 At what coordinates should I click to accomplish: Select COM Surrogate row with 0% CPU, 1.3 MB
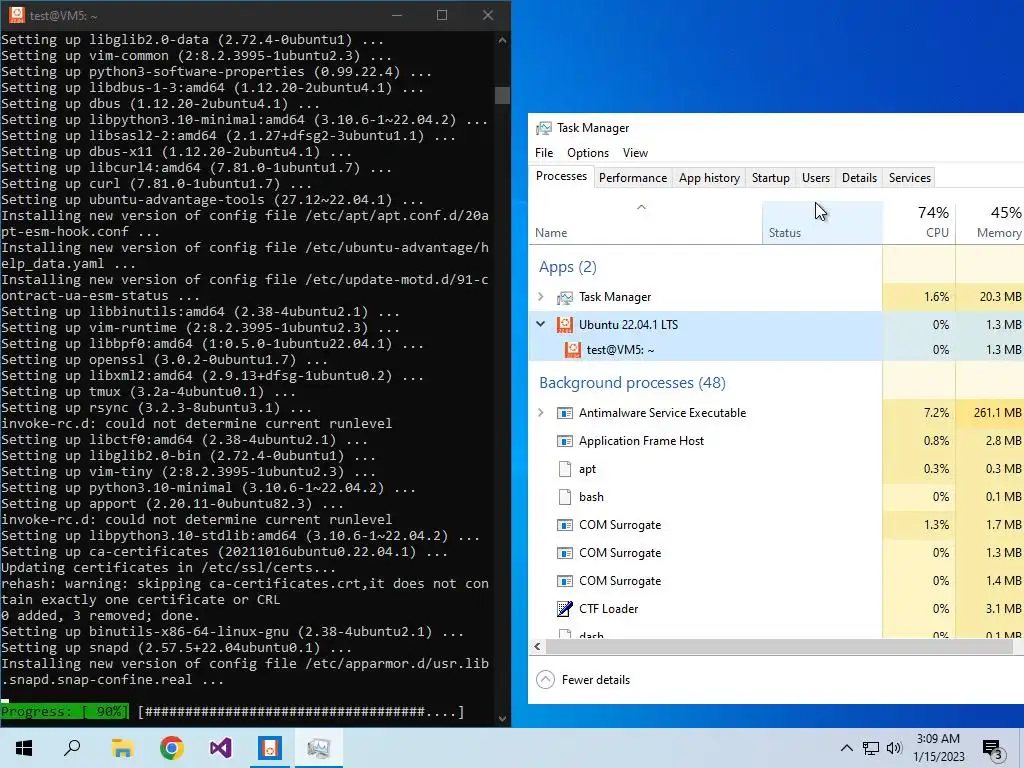[x=776, y=552]
